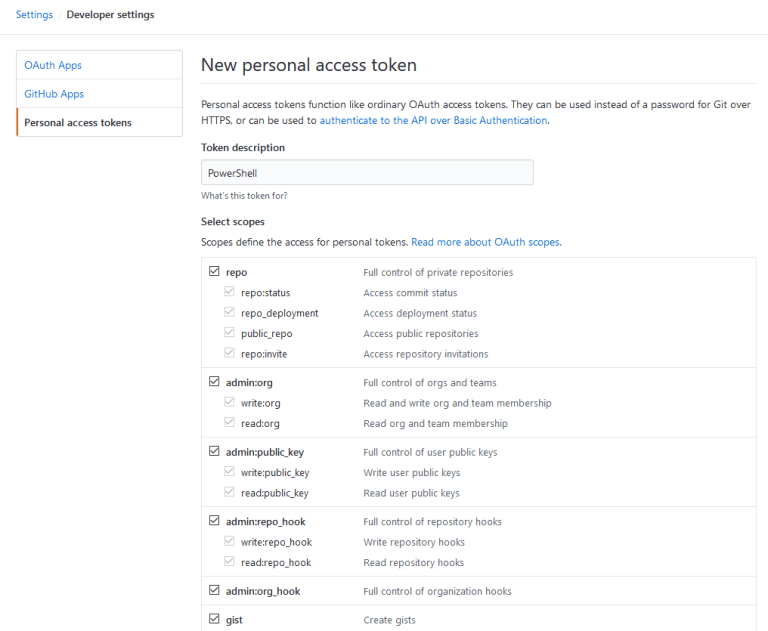Uncheck the gist scope checkbox

click(214, 619)
